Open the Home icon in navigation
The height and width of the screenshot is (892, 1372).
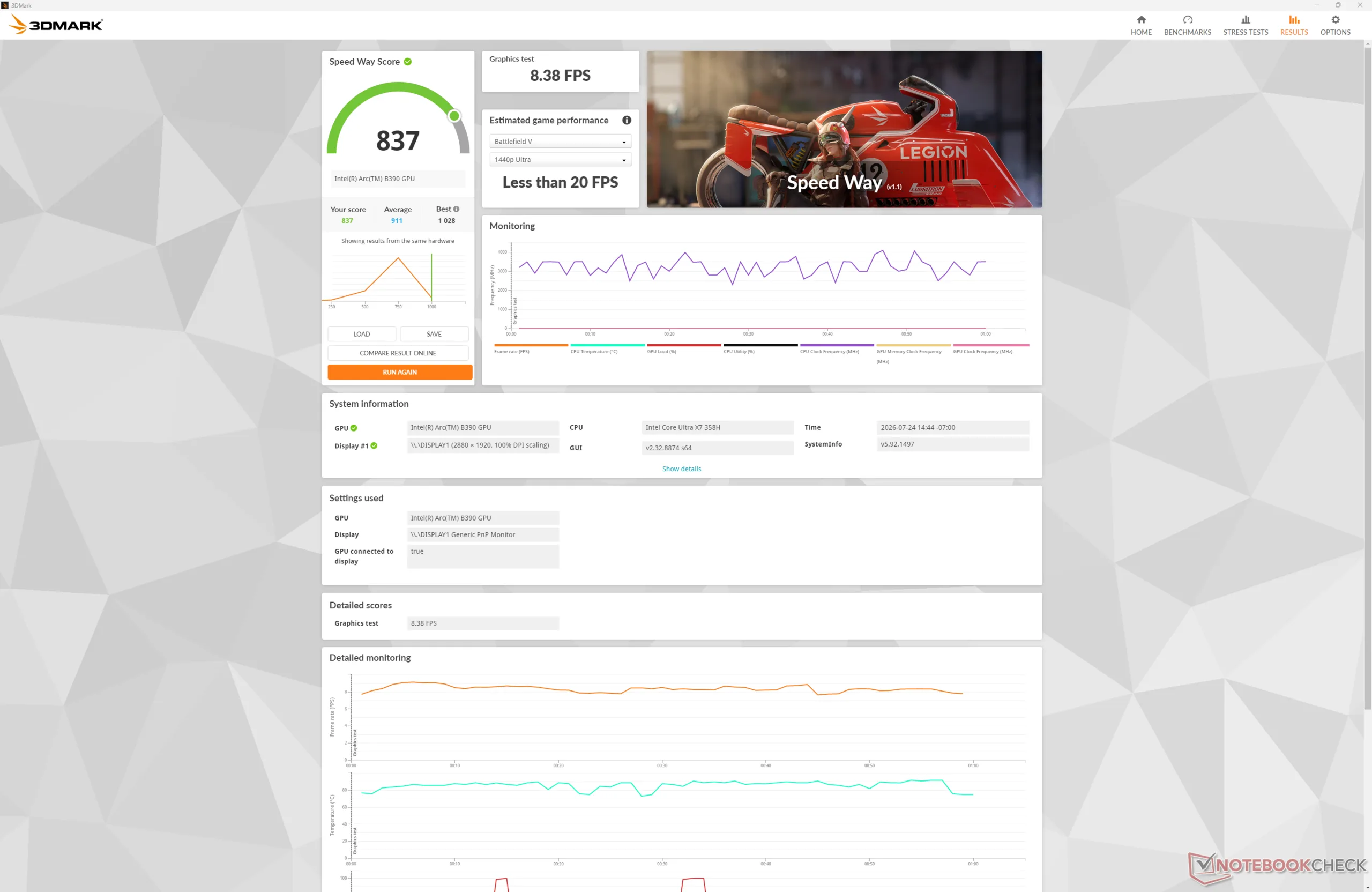tap(1141, 20)
